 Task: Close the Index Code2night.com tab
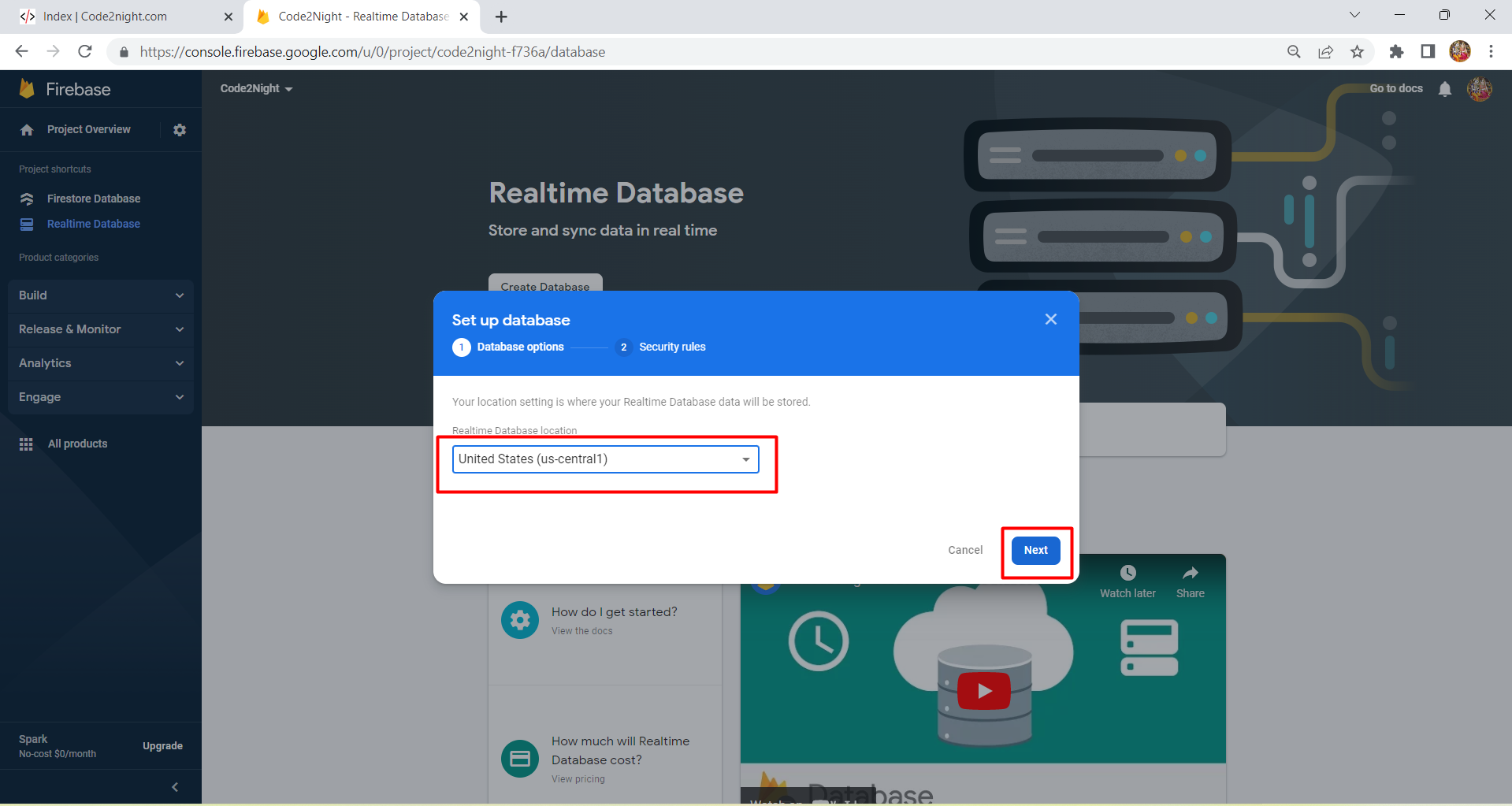coord(228,17)
